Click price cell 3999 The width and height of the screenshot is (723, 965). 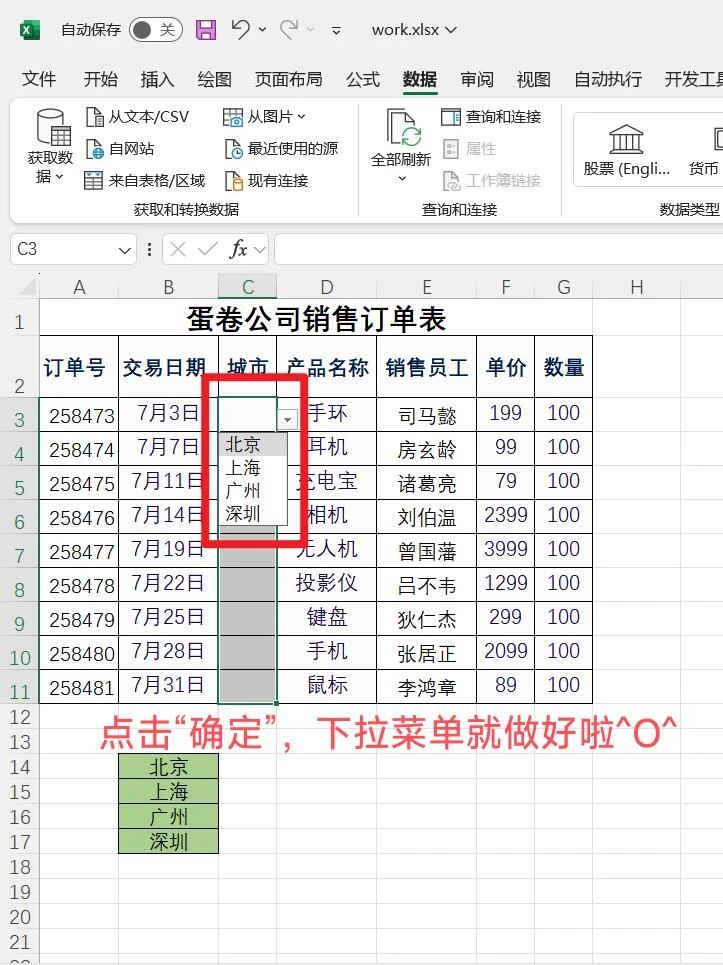[505, 549]
